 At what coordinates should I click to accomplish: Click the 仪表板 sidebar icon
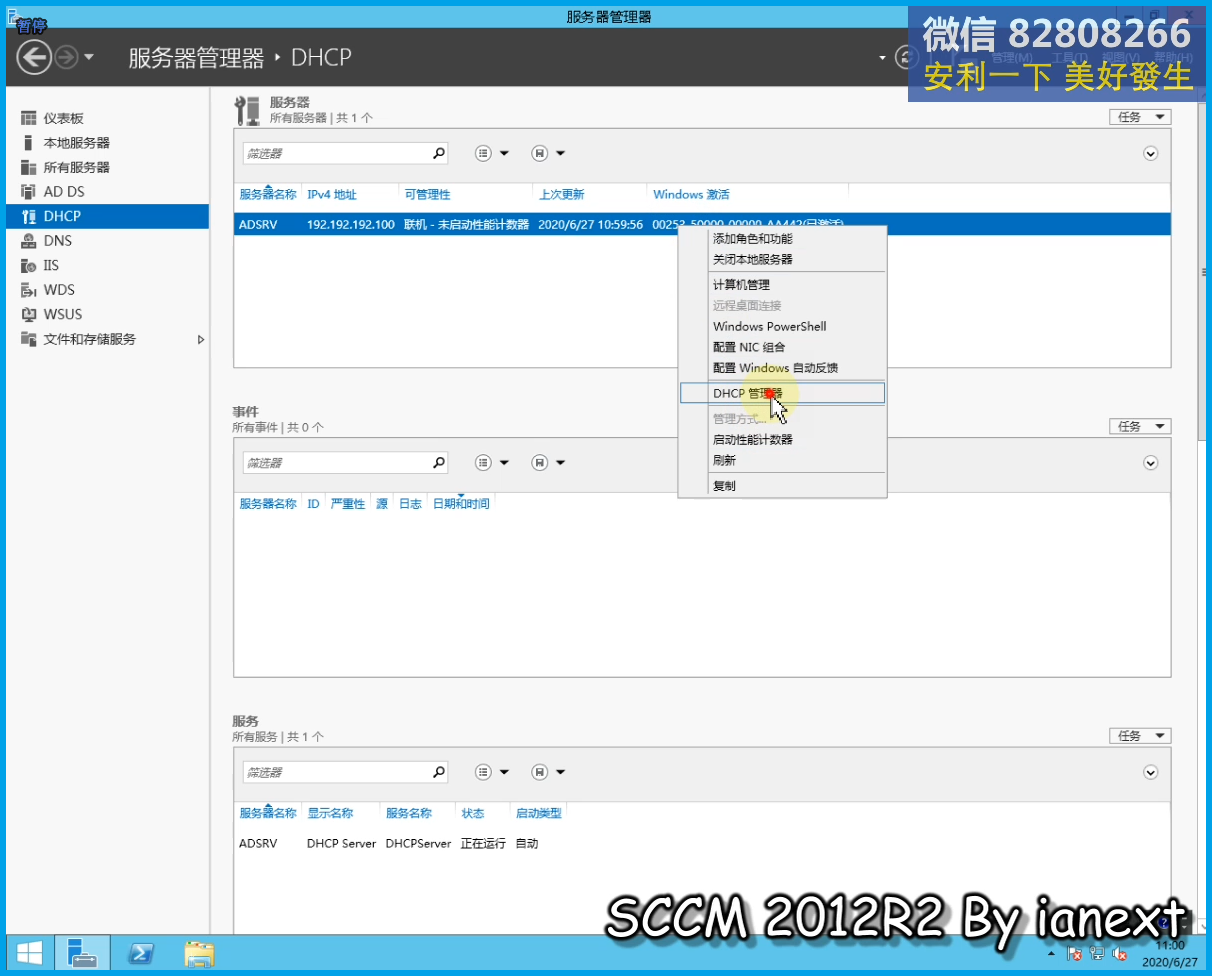pyautogui.click(x=28, y=118)
